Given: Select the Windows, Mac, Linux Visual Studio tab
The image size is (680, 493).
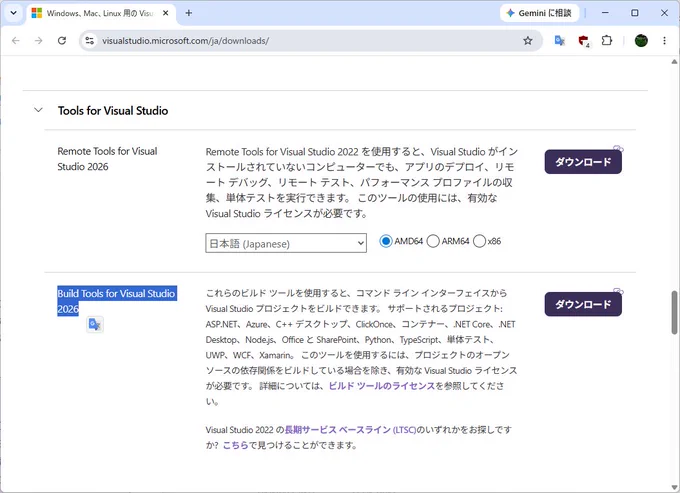Looking at the screenshot, I should pyautogui.click(x=99, y=13).
